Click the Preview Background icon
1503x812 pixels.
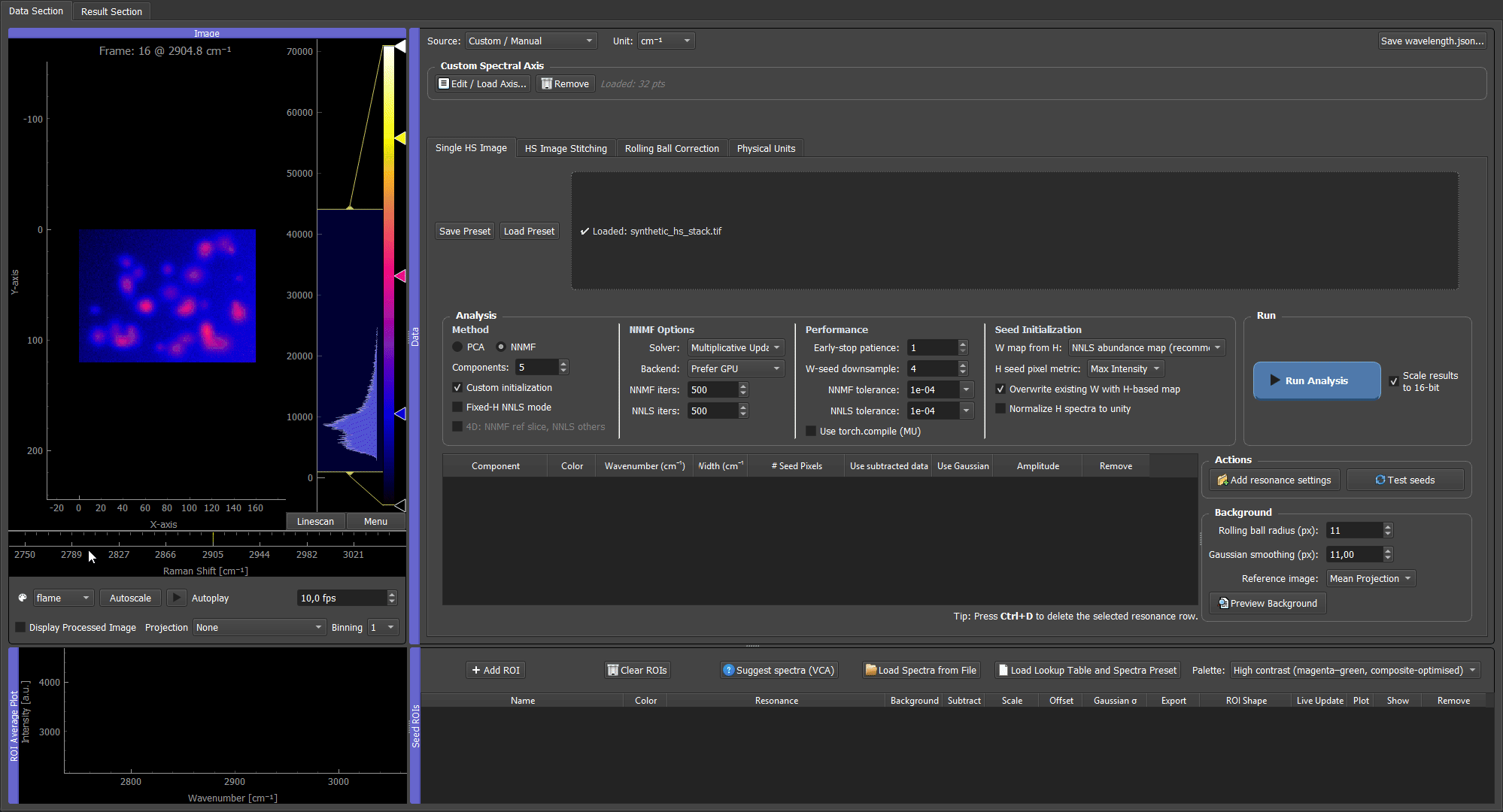click(x=1223, y=603)
